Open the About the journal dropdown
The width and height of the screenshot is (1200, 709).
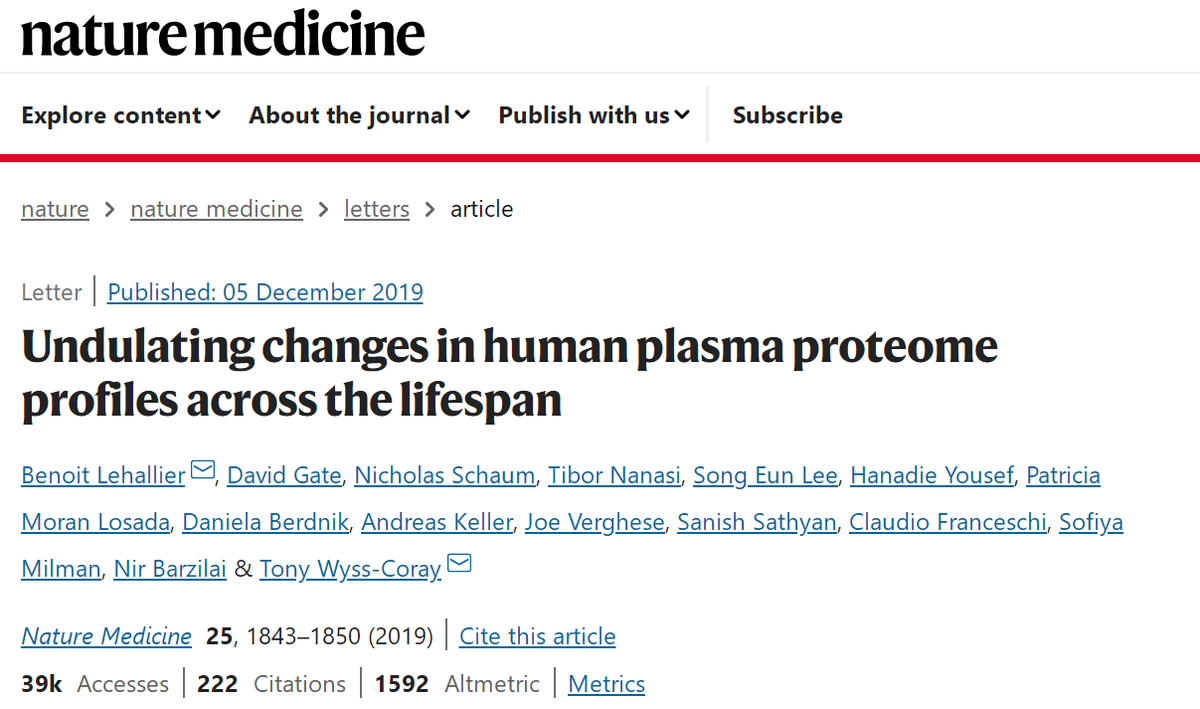[x=359, y=115]
